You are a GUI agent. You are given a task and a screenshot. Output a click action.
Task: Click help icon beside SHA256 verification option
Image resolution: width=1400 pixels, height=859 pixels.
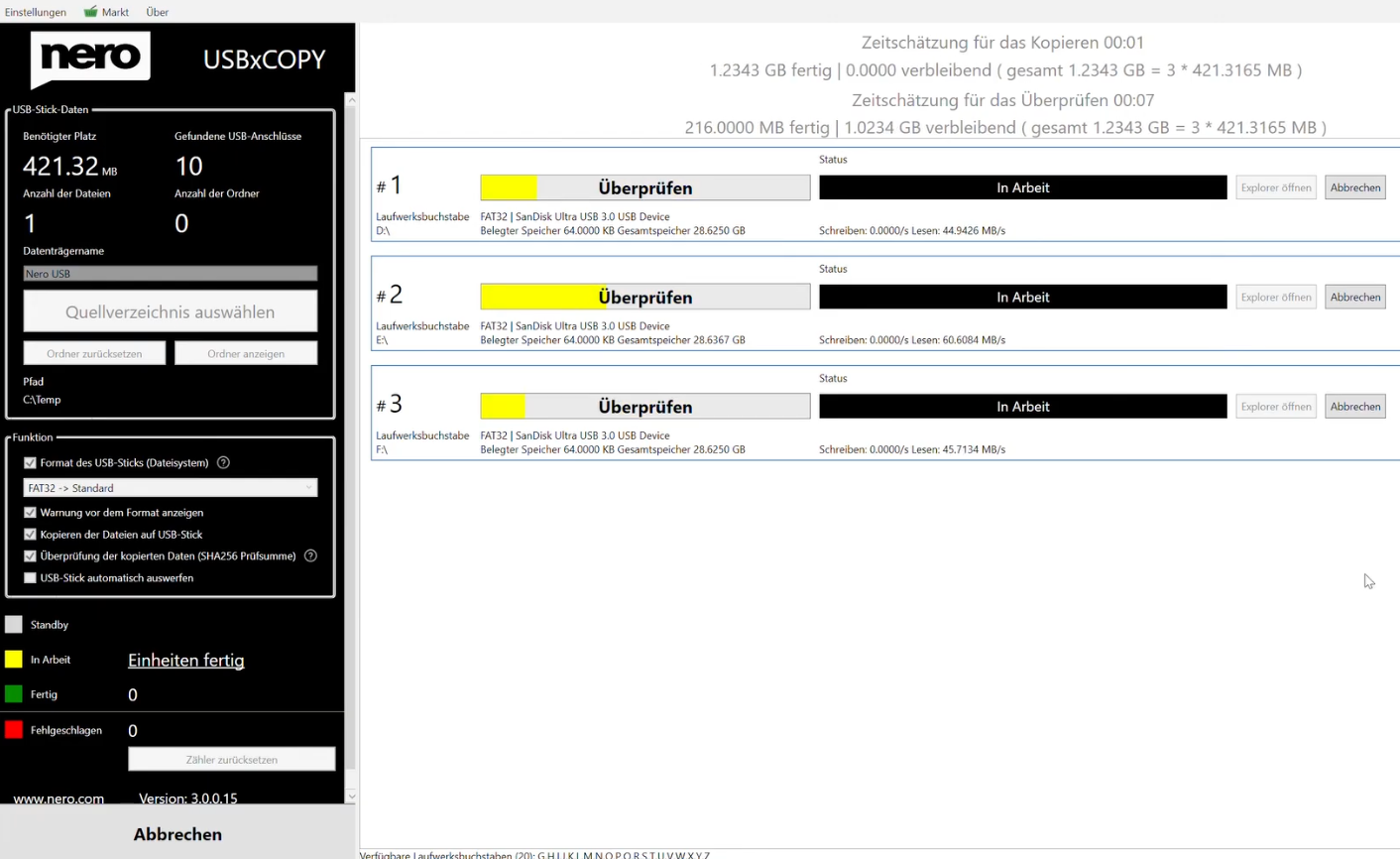pyautogui.click(x=310, y=555)
